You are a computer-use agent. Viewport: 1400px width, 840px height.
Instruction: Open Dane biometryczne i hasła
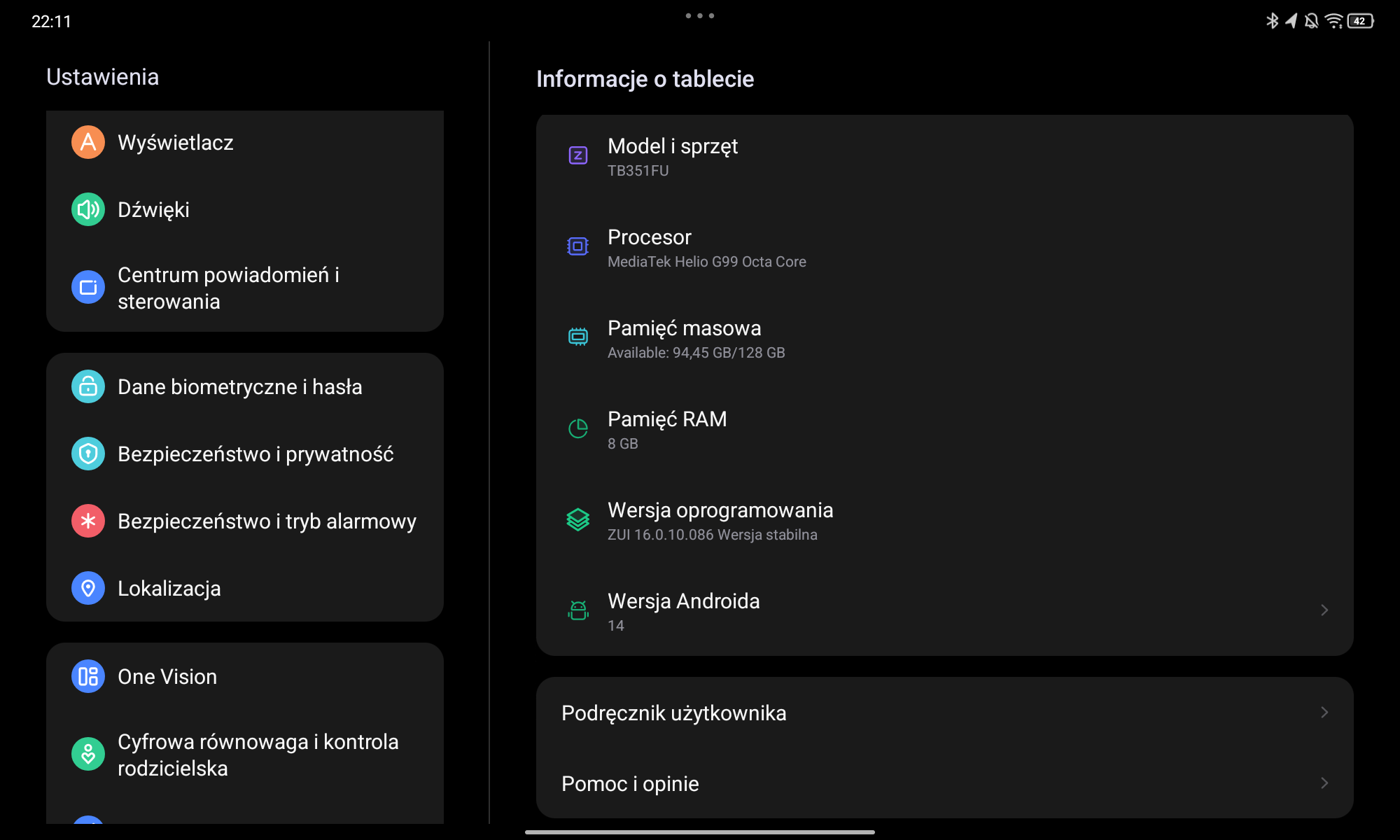[245, 386]
